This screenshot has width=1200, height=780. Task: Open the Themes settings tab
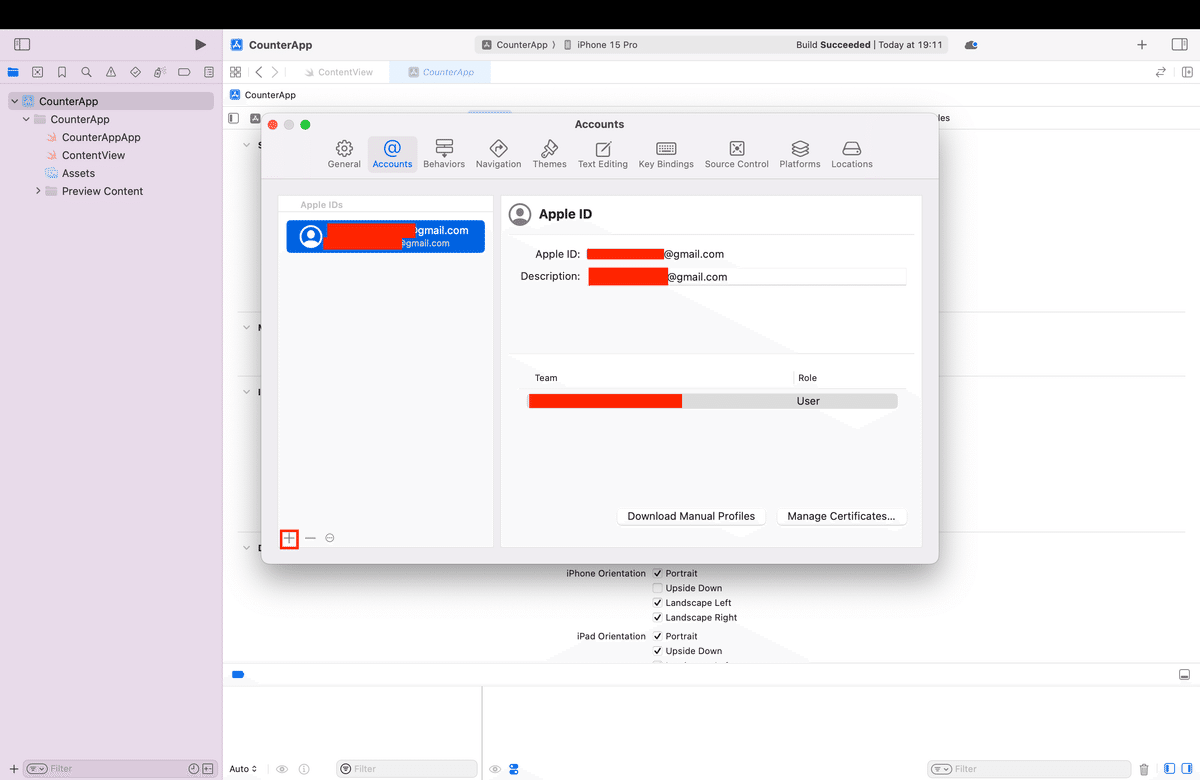tap(549, 154)
